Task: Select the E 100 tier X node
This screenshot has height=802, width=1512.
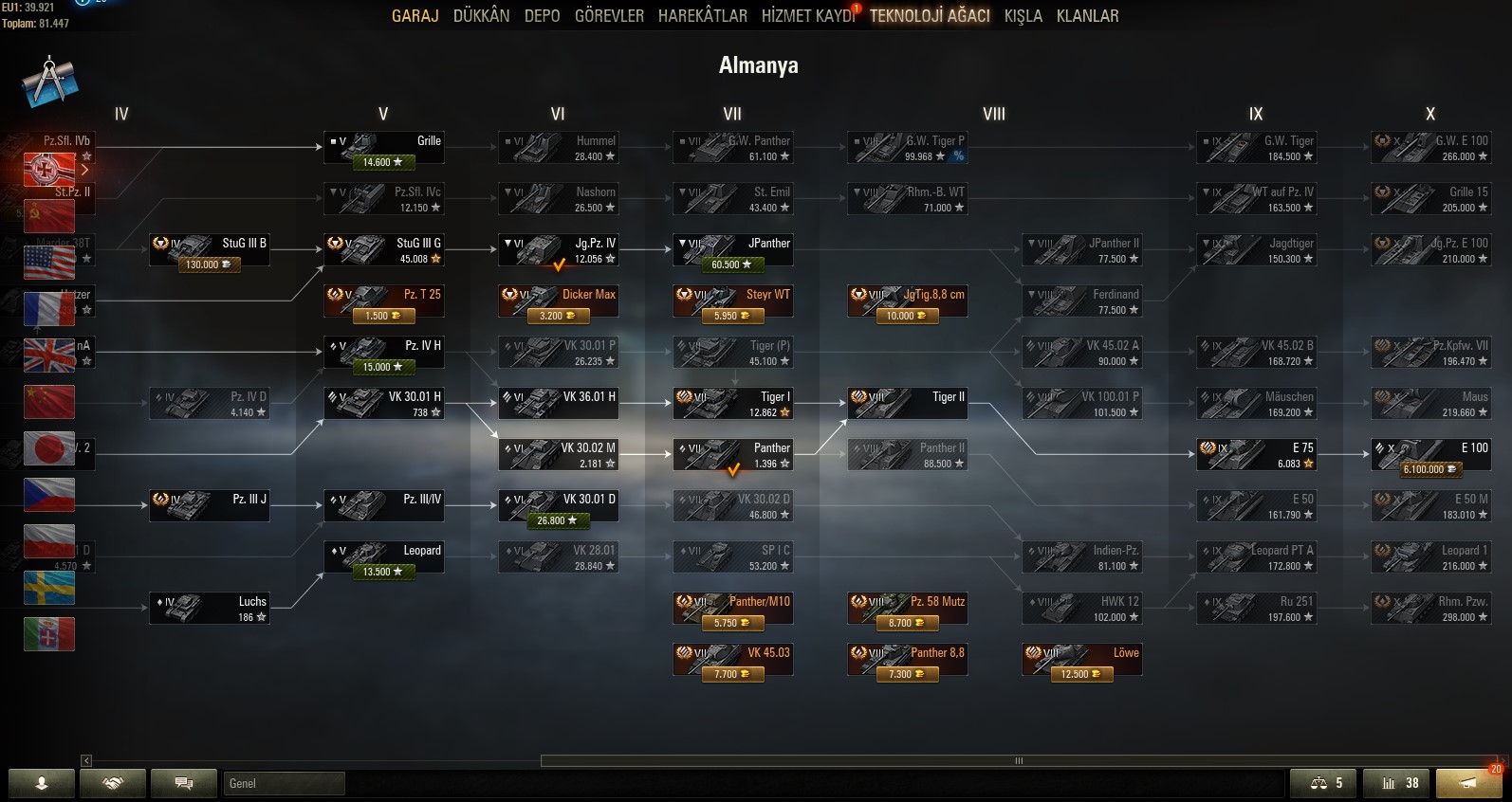Action: coord(1431,457)
